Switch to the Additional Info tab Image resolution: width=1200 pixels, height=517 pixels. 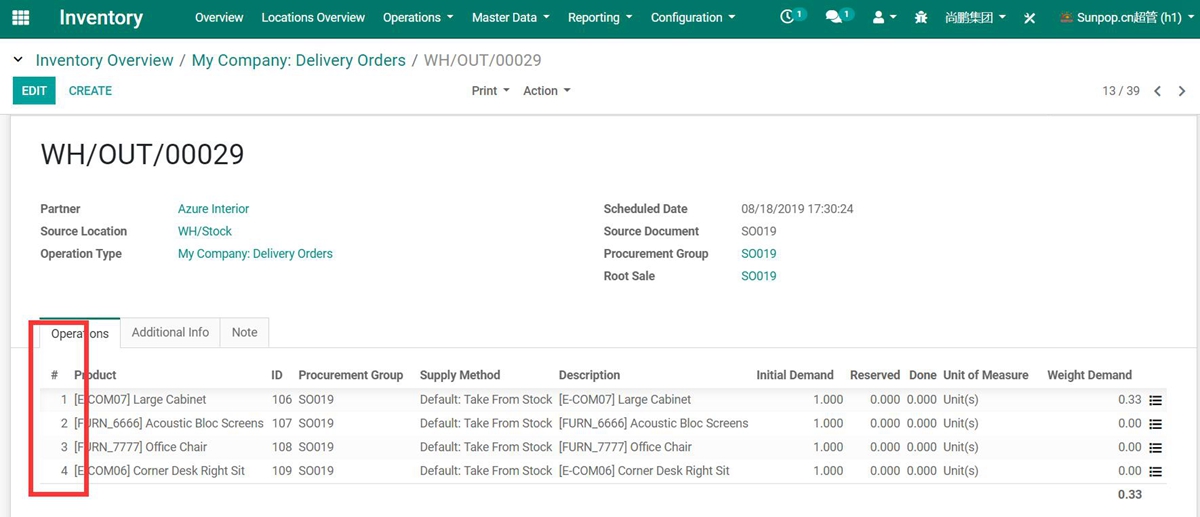coord(170,333)
